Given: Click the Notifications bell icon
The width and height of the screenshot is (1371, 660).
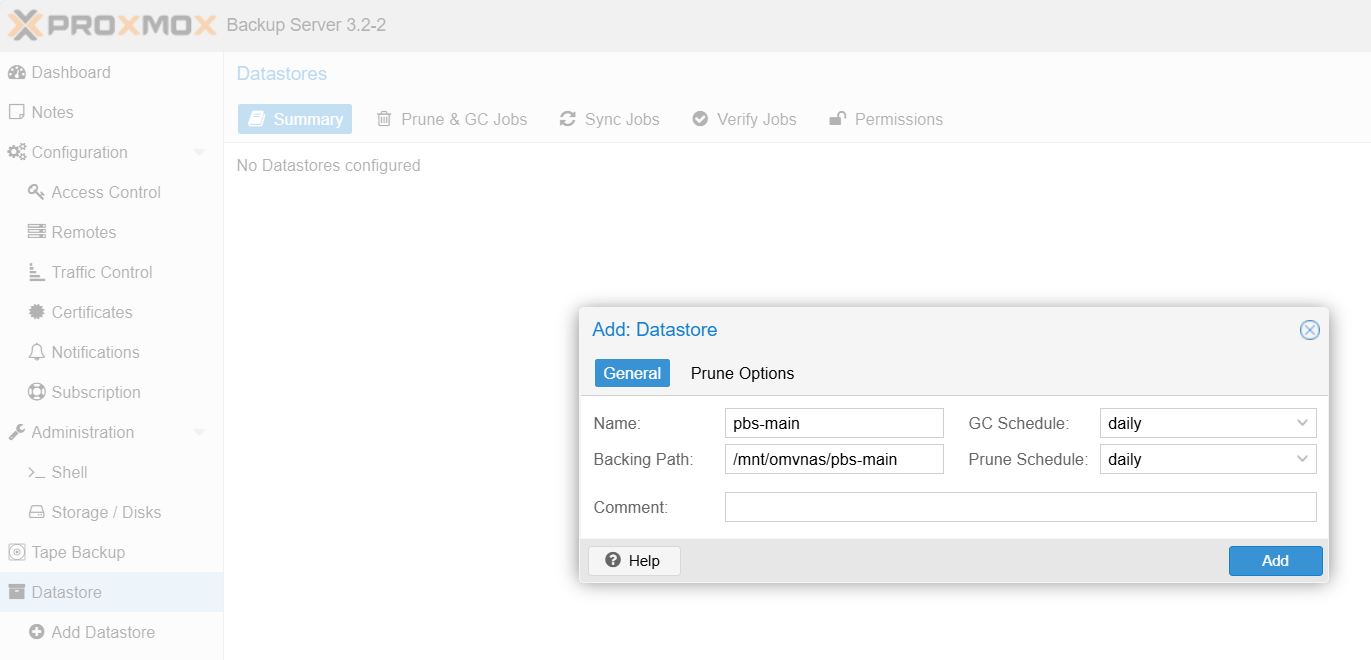Looking at the screenshot, I should (36, 352).
